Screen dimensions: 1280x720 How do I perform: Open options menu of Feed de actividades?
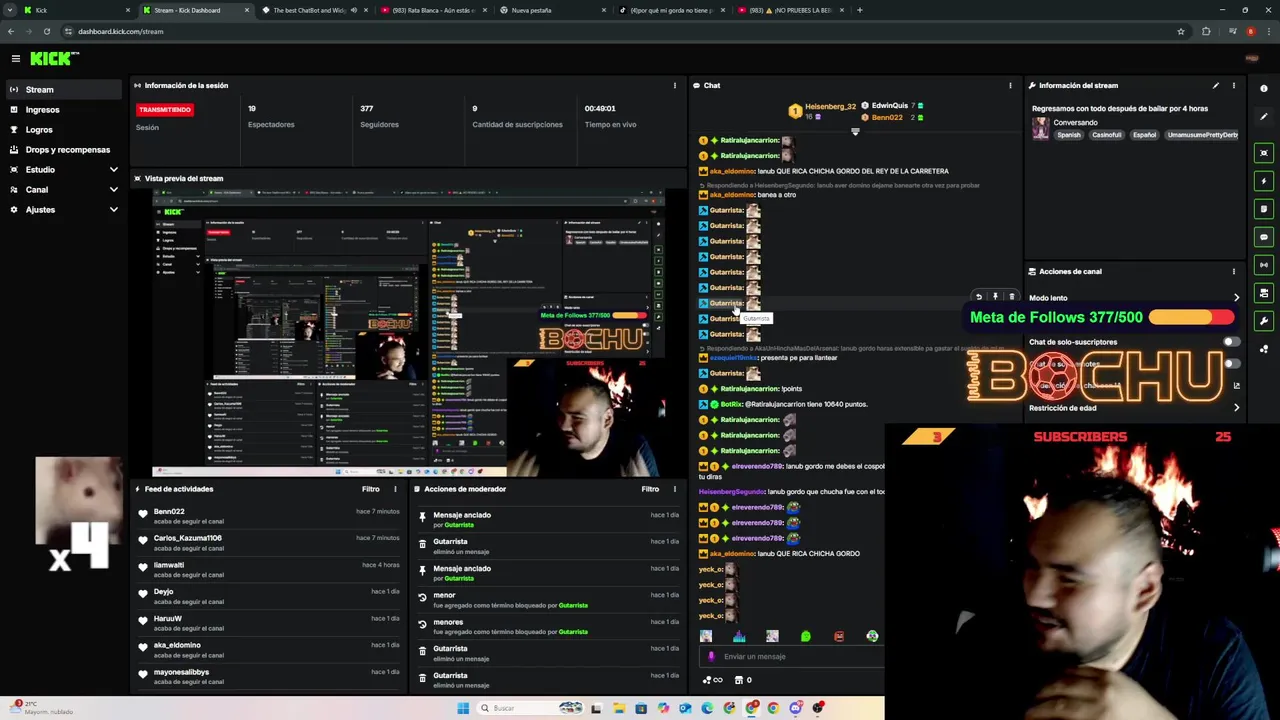click(x=395, y=489)
